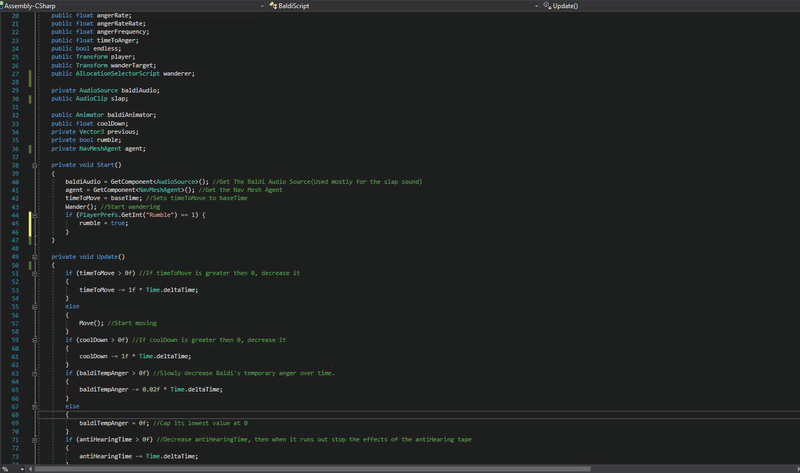Click "private AudioSource baldiAudio;" line
The height and width of the screenshot is (473, 800).
[x=106, y=90]
